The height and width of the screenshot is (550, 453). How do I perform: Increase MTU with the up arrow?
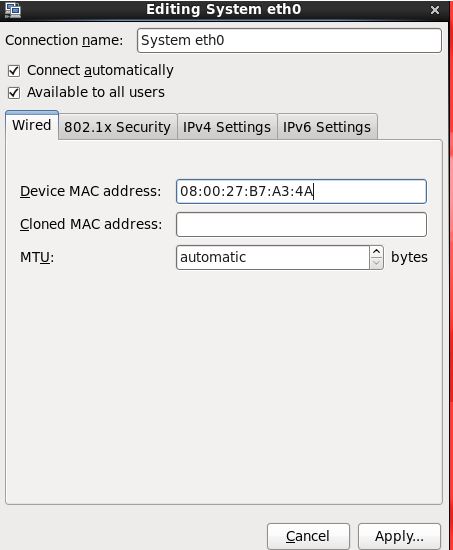(376, 251)
